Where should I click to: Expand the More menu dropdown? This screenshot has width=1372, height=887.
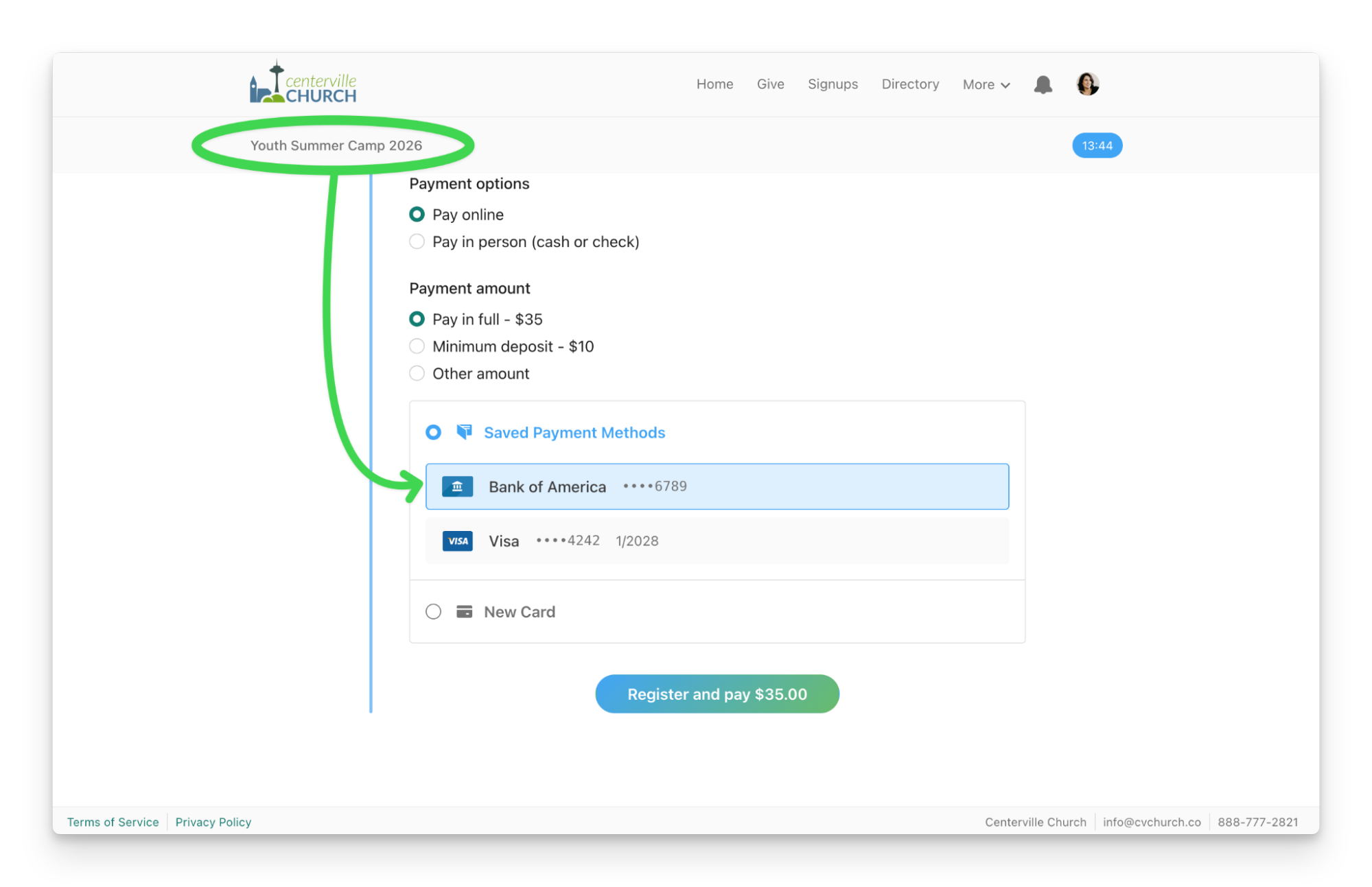coord(986,84)
